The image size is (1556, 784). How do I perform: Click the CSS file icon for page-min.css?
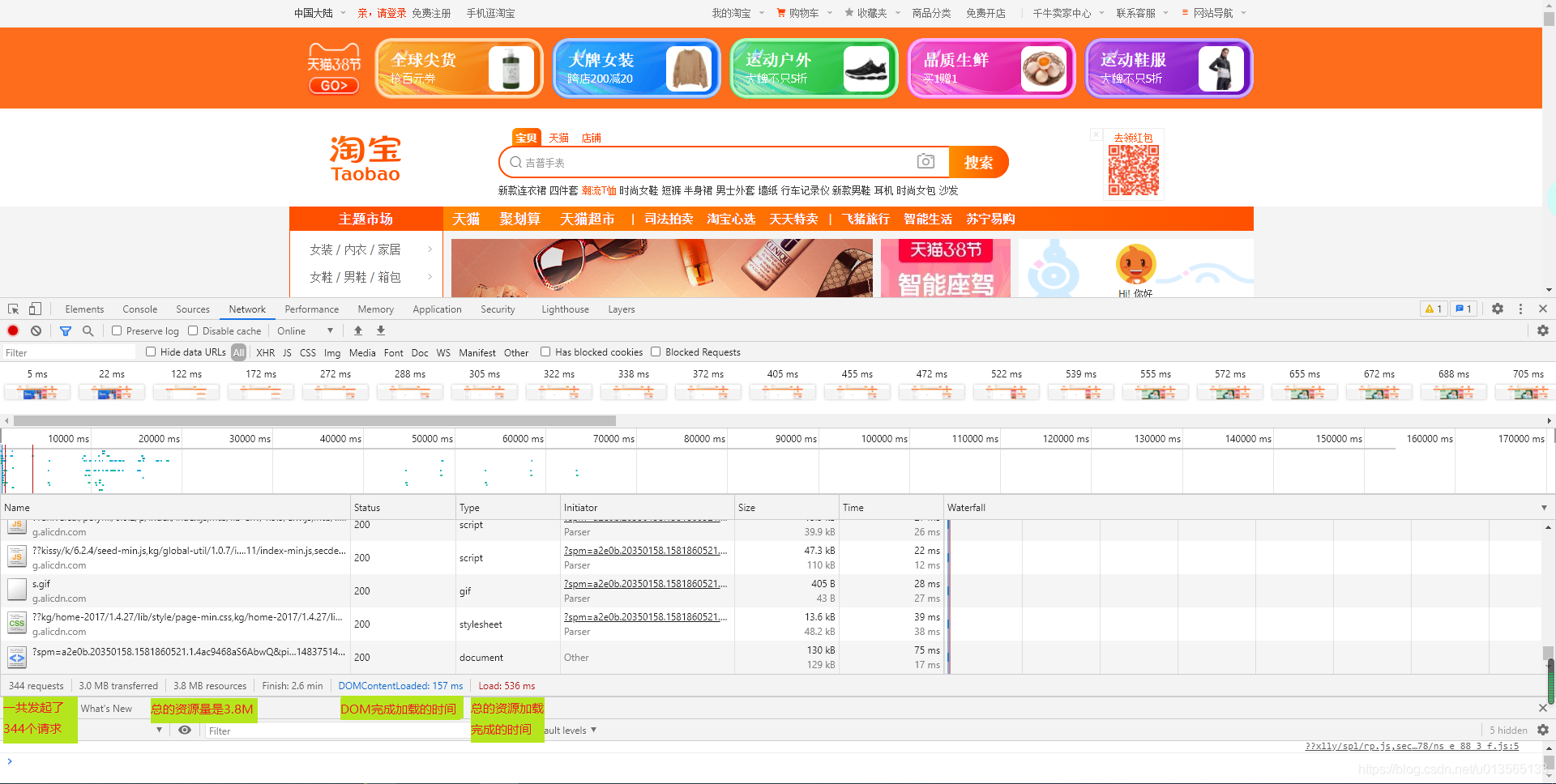coord(16,623)
